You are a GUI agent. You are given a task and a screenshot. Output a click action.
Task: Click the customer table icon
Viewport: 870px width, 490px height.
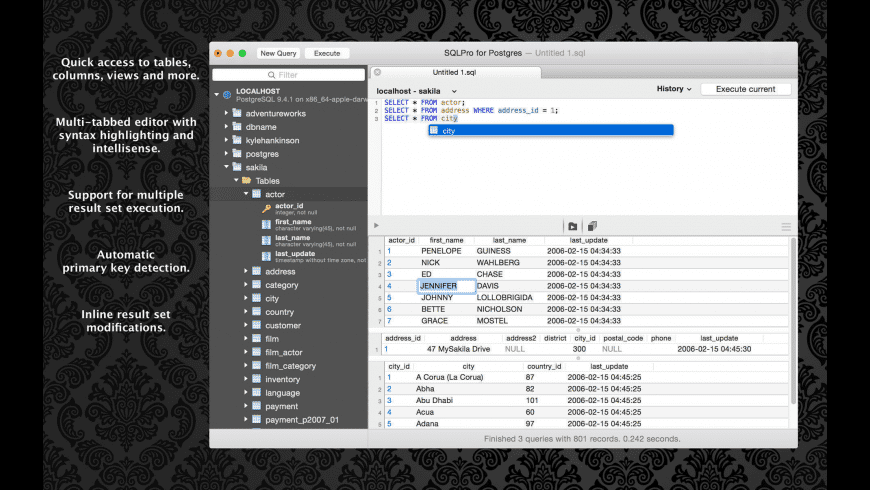pyautogui.click(x=256, y=325)
